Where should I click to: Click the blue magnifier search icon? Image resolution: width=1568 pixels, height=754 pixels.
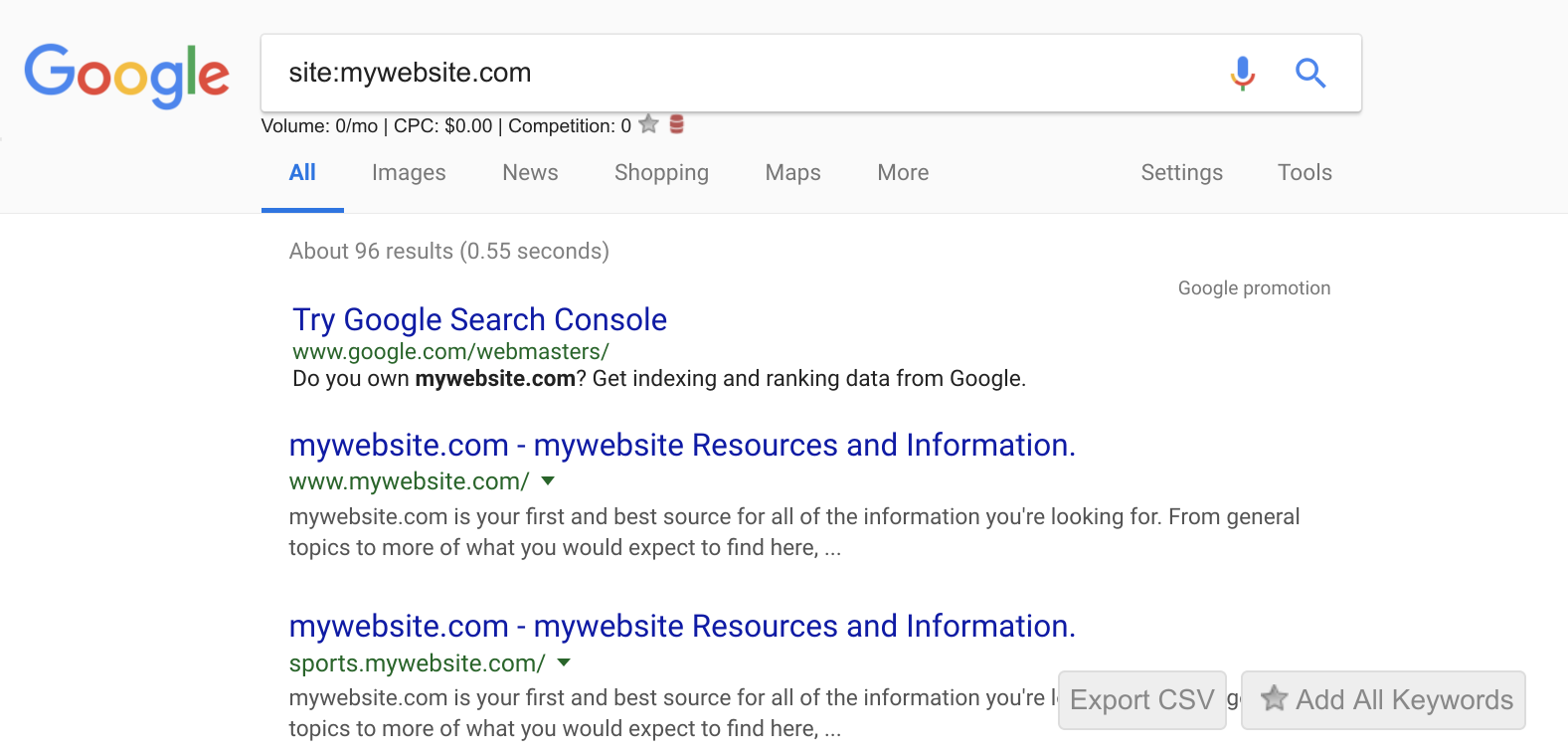tap(1310, 73)
